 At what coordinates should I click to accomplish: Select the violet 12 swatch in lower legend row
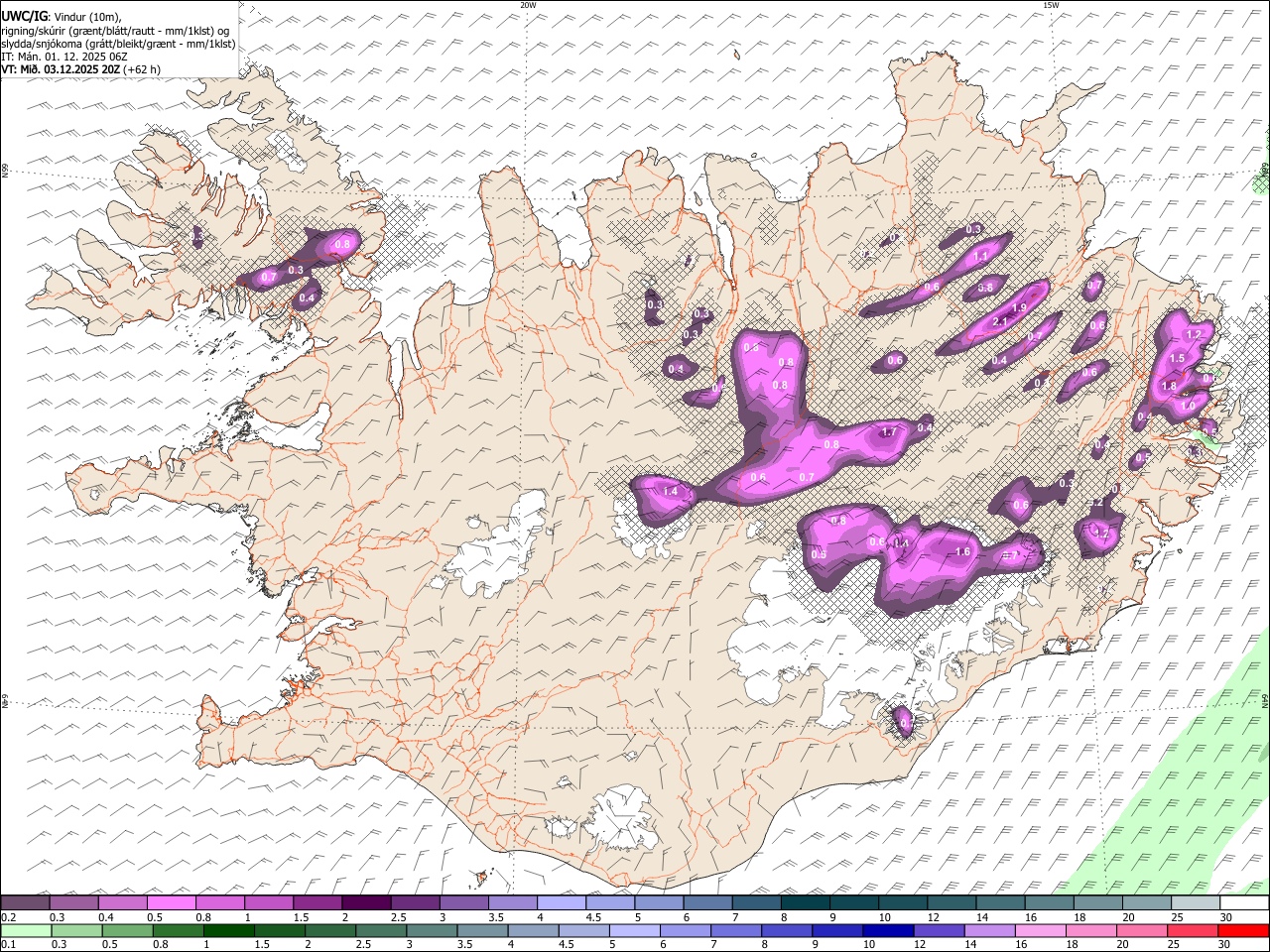939,931
